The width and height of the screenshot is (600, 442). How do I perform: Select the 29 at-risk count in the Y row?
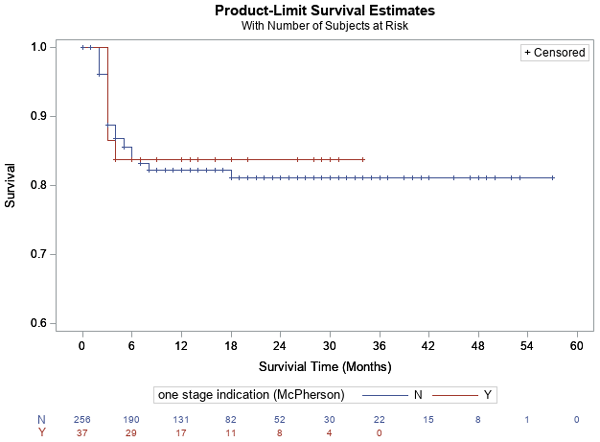point(131,431)
